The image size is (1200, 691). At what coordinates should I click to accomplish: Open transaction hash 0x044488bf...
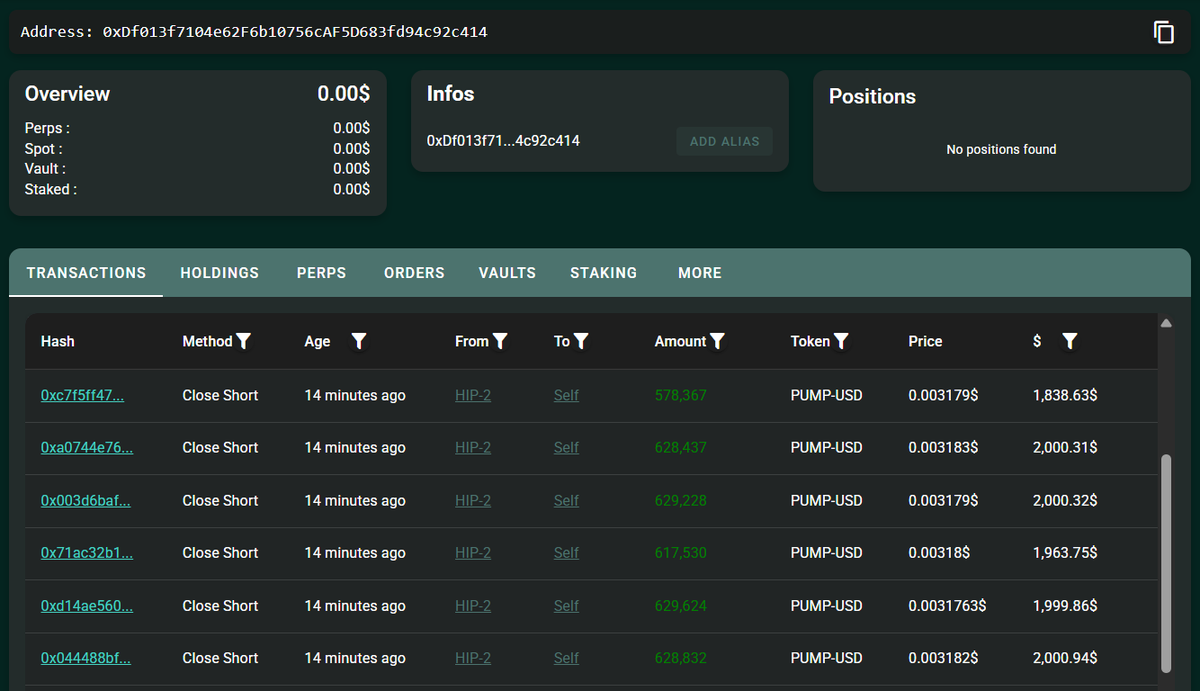tap(86, 657)
